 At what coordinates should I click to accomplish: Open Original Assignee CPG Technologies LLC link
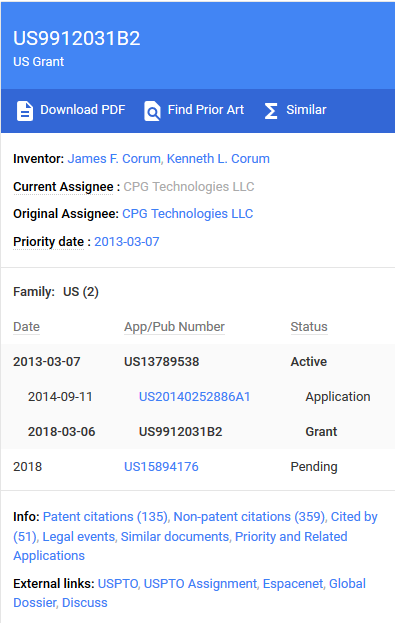(x=188, y=214)
